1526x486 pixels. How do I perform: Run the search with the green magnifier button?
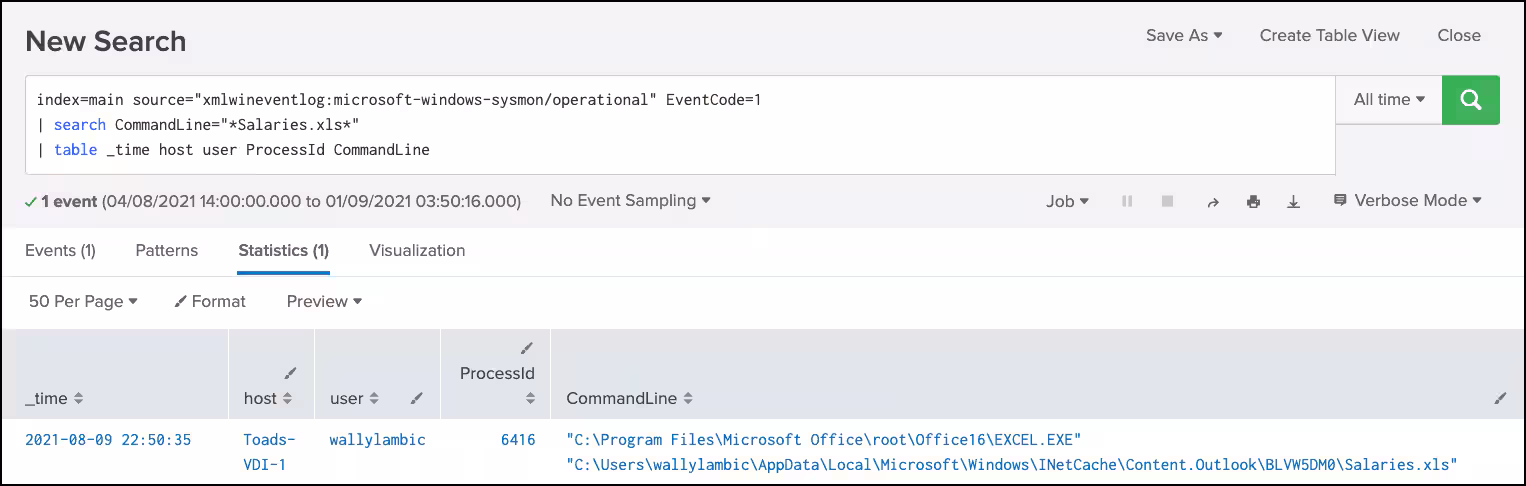pyautogui.click(x=1470, y=100)
